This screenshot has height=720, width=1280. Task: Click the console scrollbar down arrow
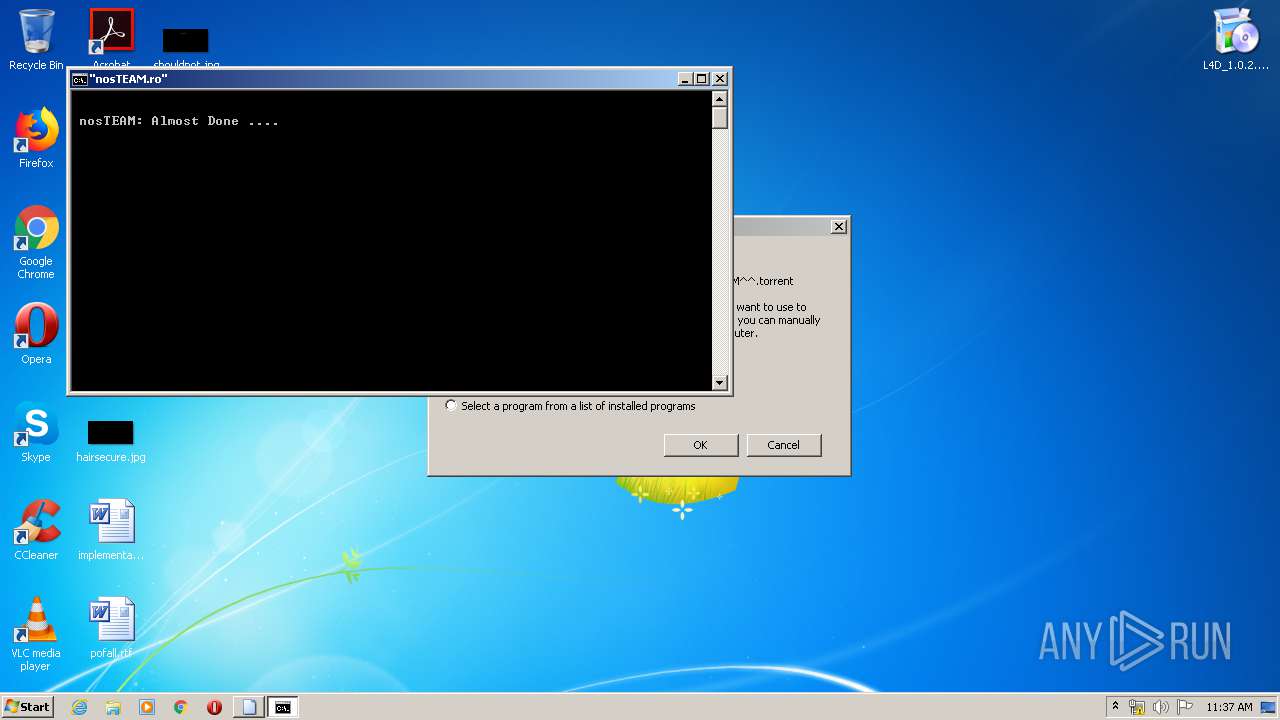719,383
